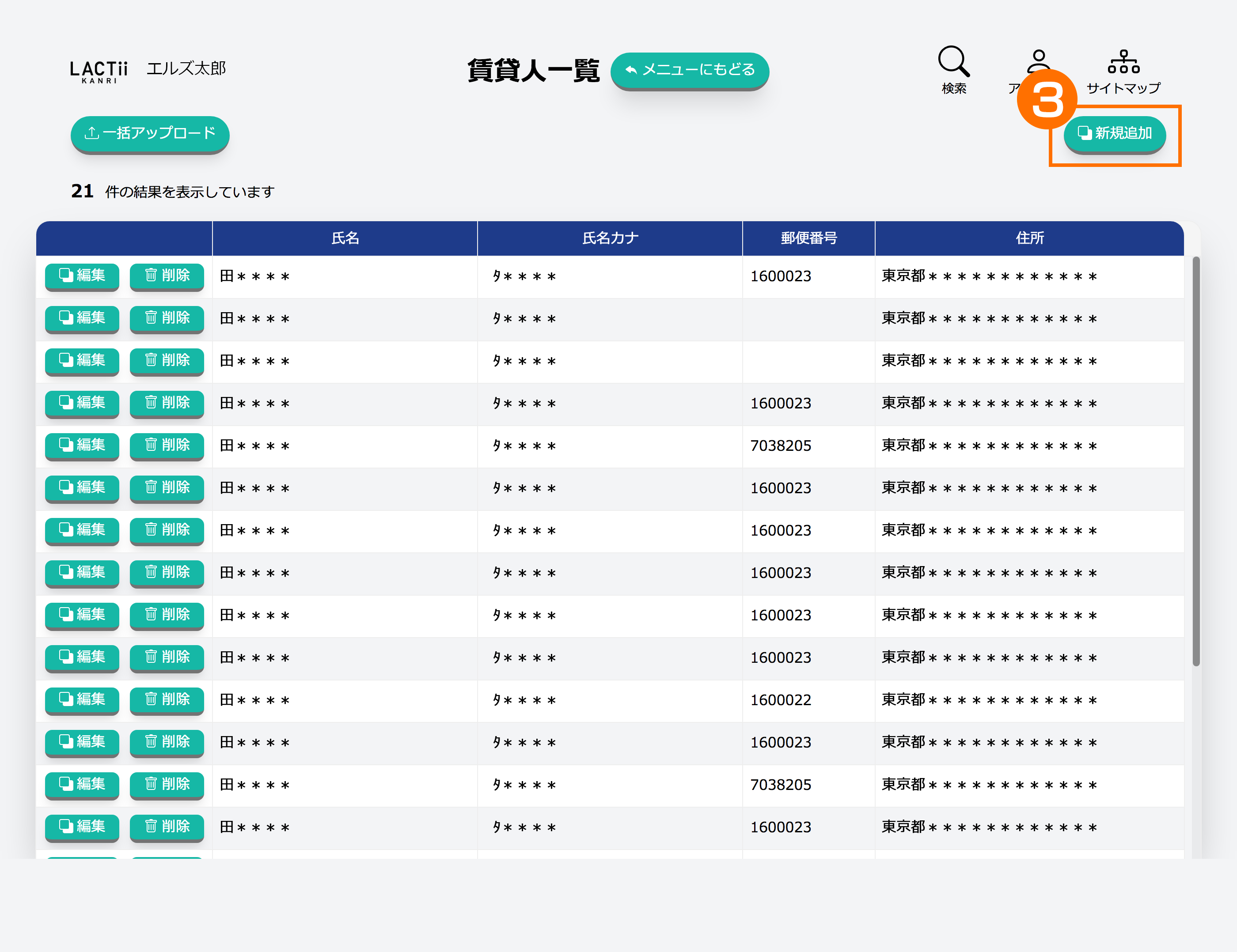Delete the last fully visible row
1237x952 pixels.
point(167,826)
